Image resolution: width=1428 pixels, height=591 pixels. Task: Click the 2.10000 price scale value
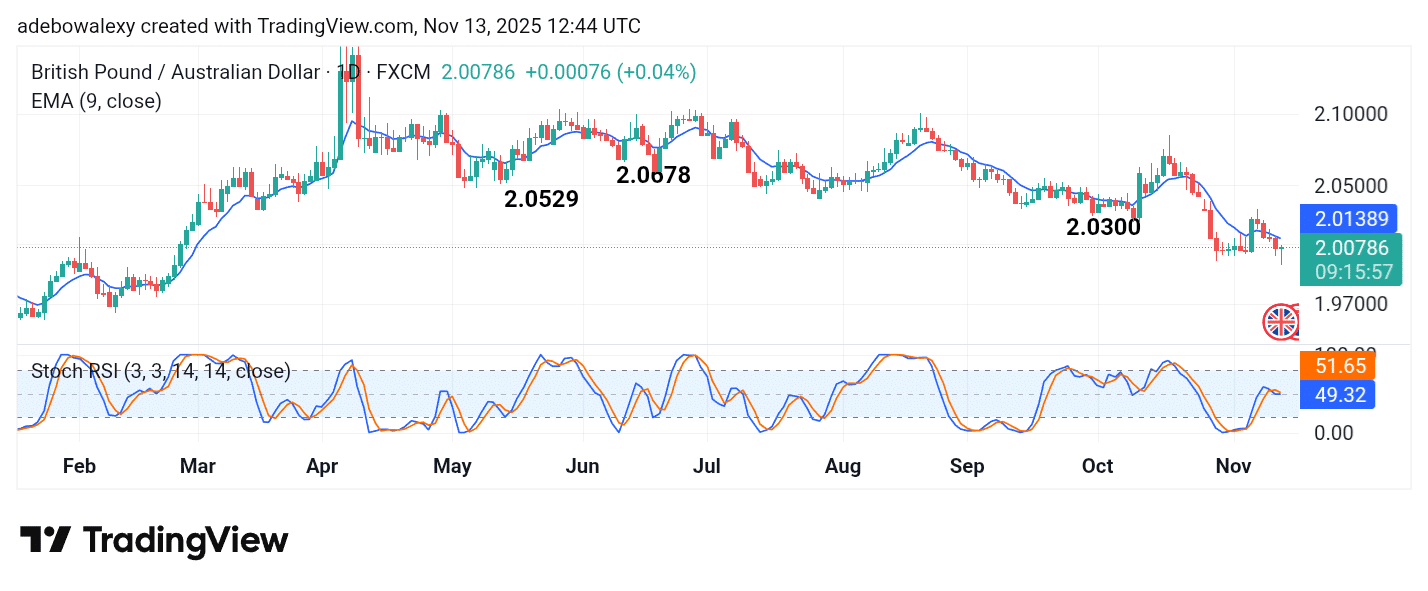coord(1349,114)
